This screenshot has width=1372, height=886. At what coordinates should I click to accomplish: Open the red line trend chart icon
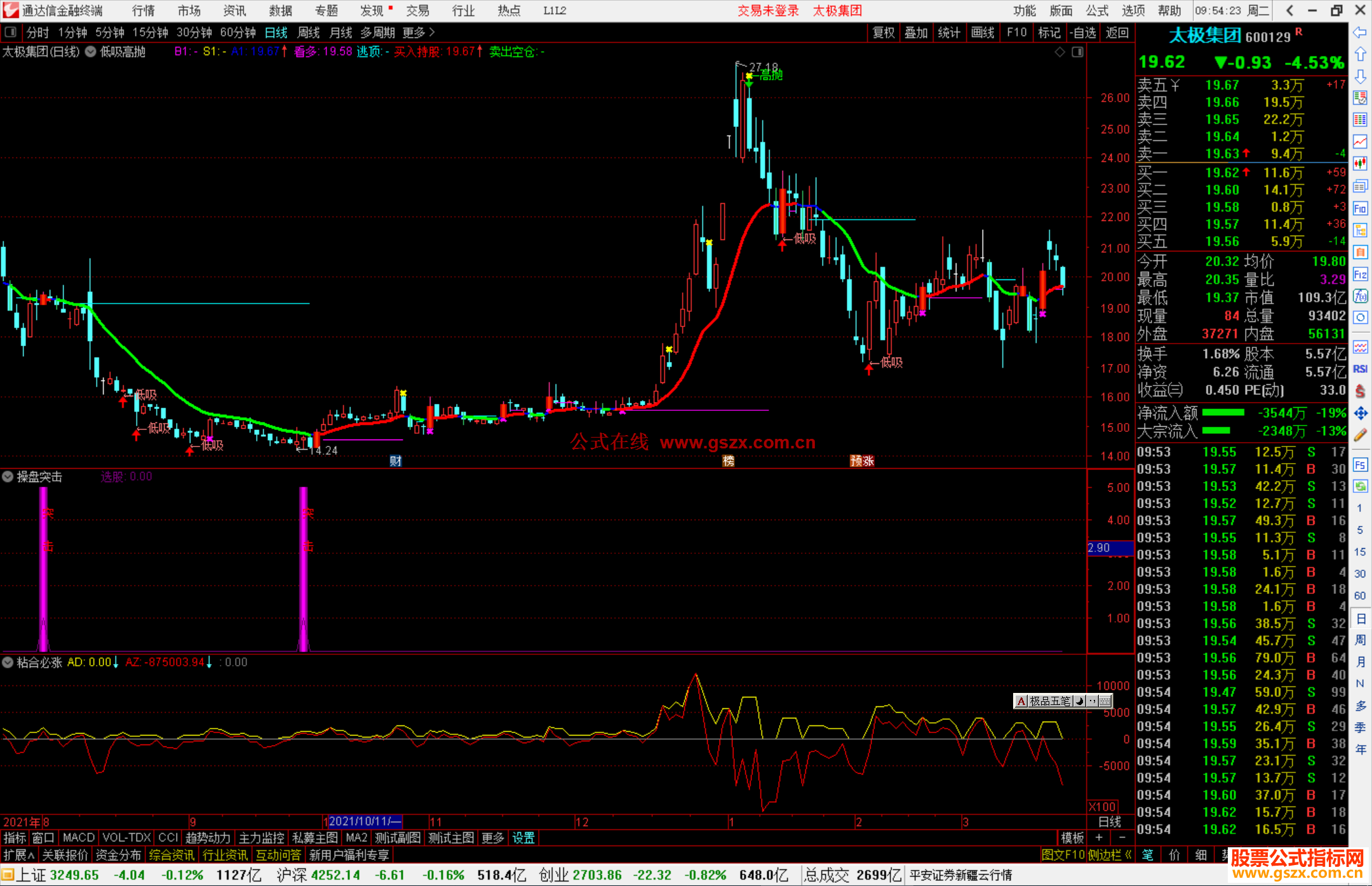[x=1360, y=142]
